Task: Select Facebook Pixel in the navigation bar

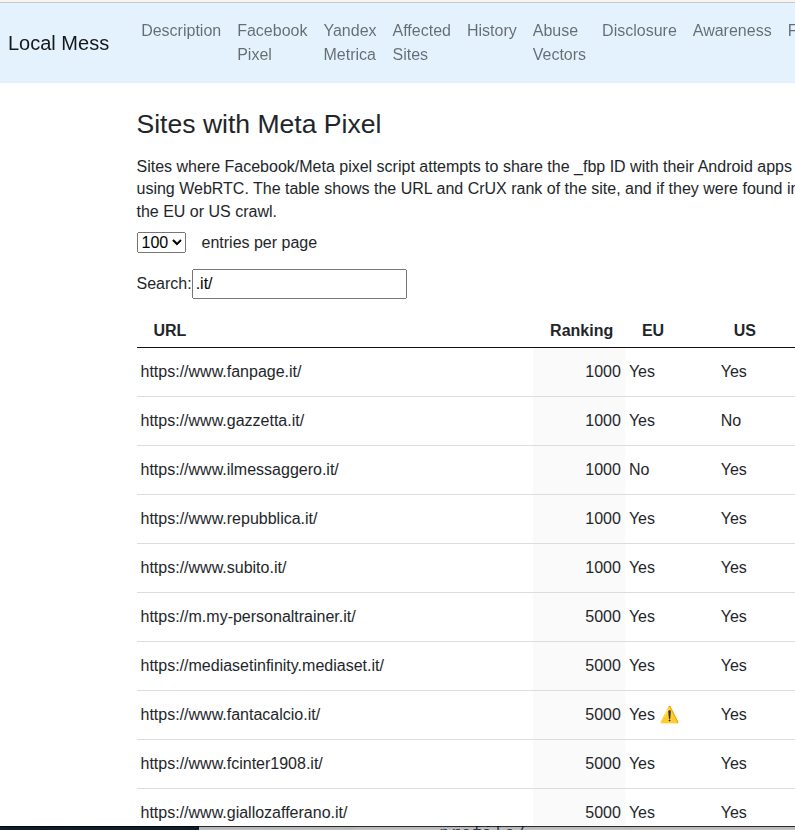Action: [272, 42]
